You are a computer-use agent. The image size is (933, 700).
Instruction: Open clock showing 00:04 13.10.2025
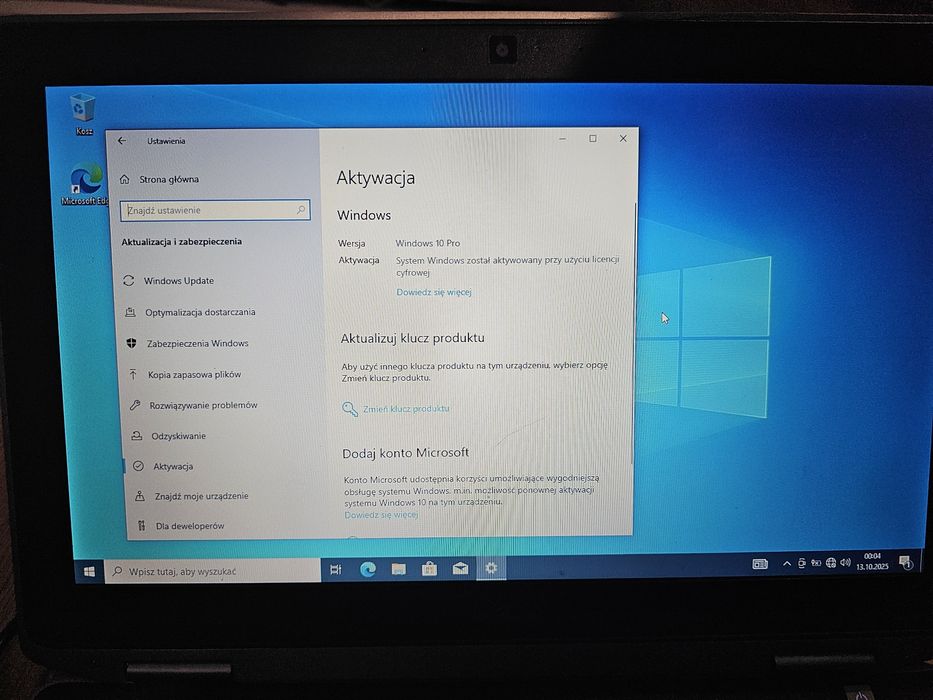[872, 561]
